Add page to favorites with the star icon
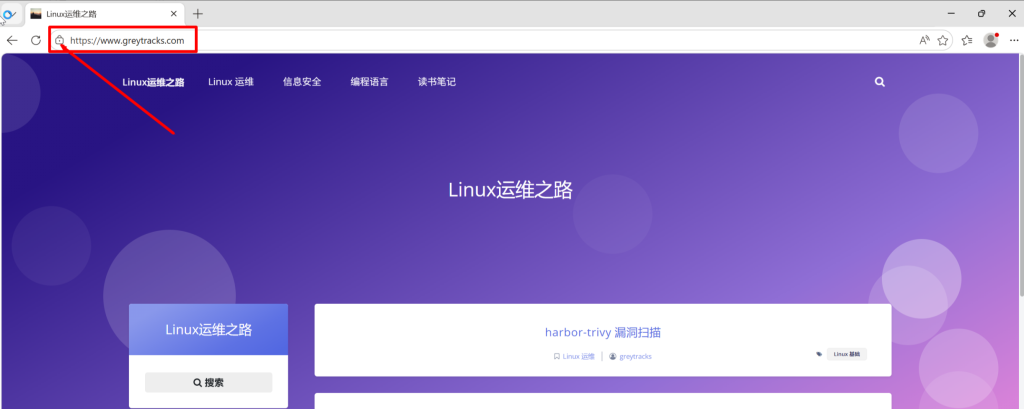 point(943,40)
